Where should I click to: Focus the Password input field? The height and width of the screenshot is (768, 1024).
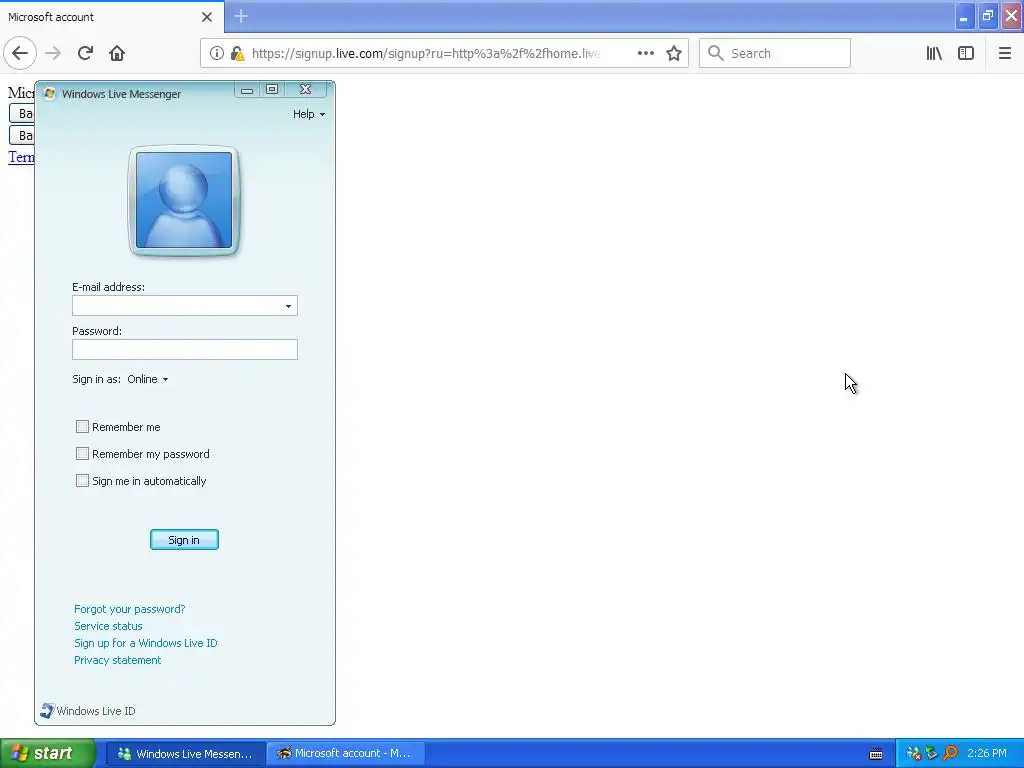[x=185, y=349]
